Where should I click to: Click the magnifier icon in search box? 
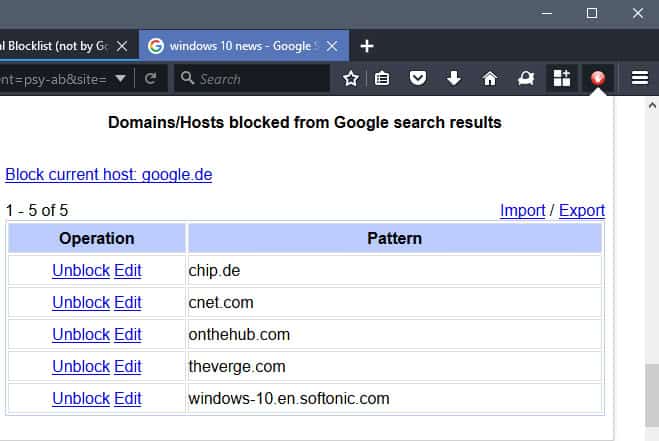(187, 78)
